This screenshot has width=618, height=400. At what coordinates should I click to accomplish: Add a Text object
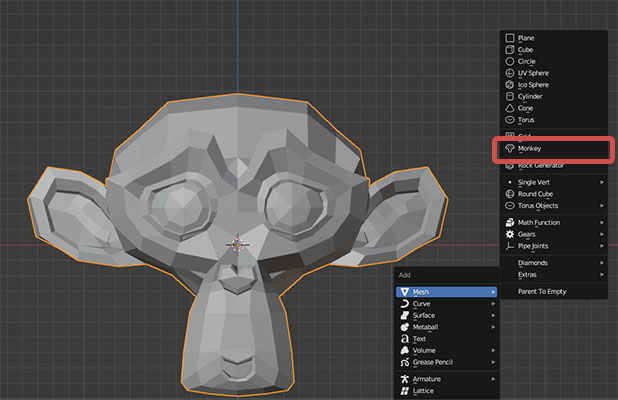pos(447,339)
